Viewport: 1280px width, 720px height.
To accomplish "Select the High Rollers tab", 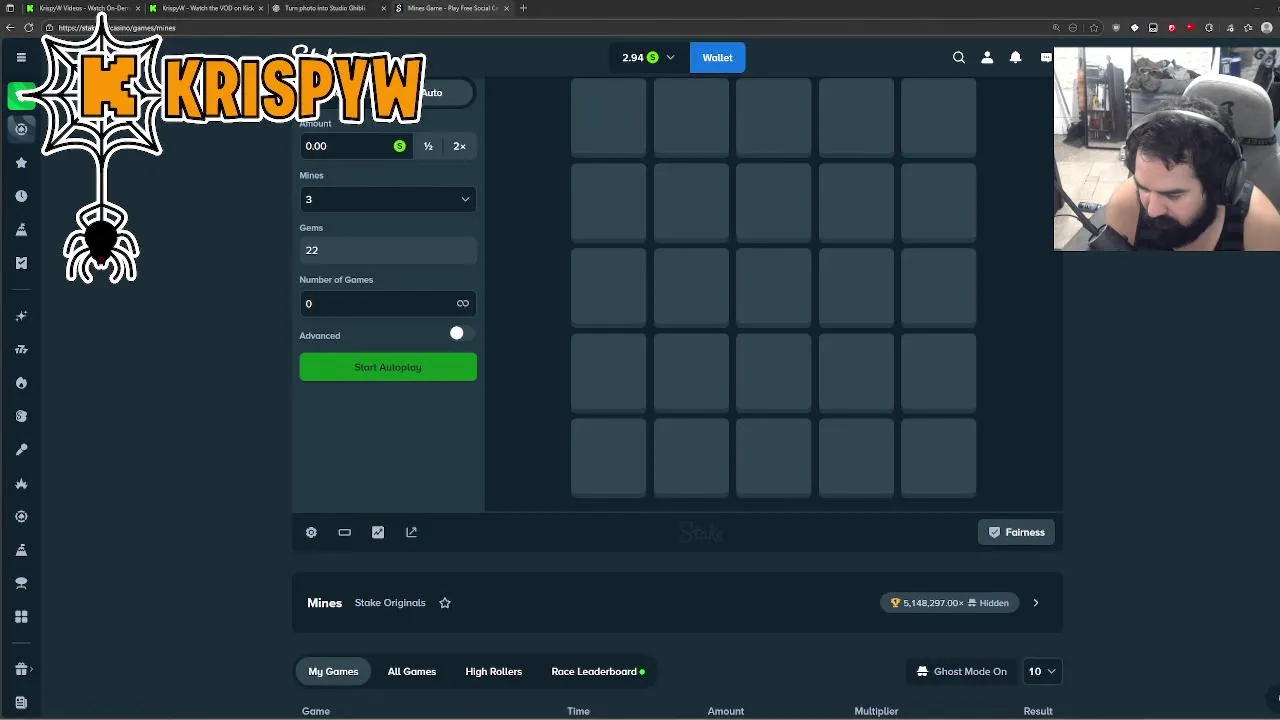I will [x=494, y=671].
